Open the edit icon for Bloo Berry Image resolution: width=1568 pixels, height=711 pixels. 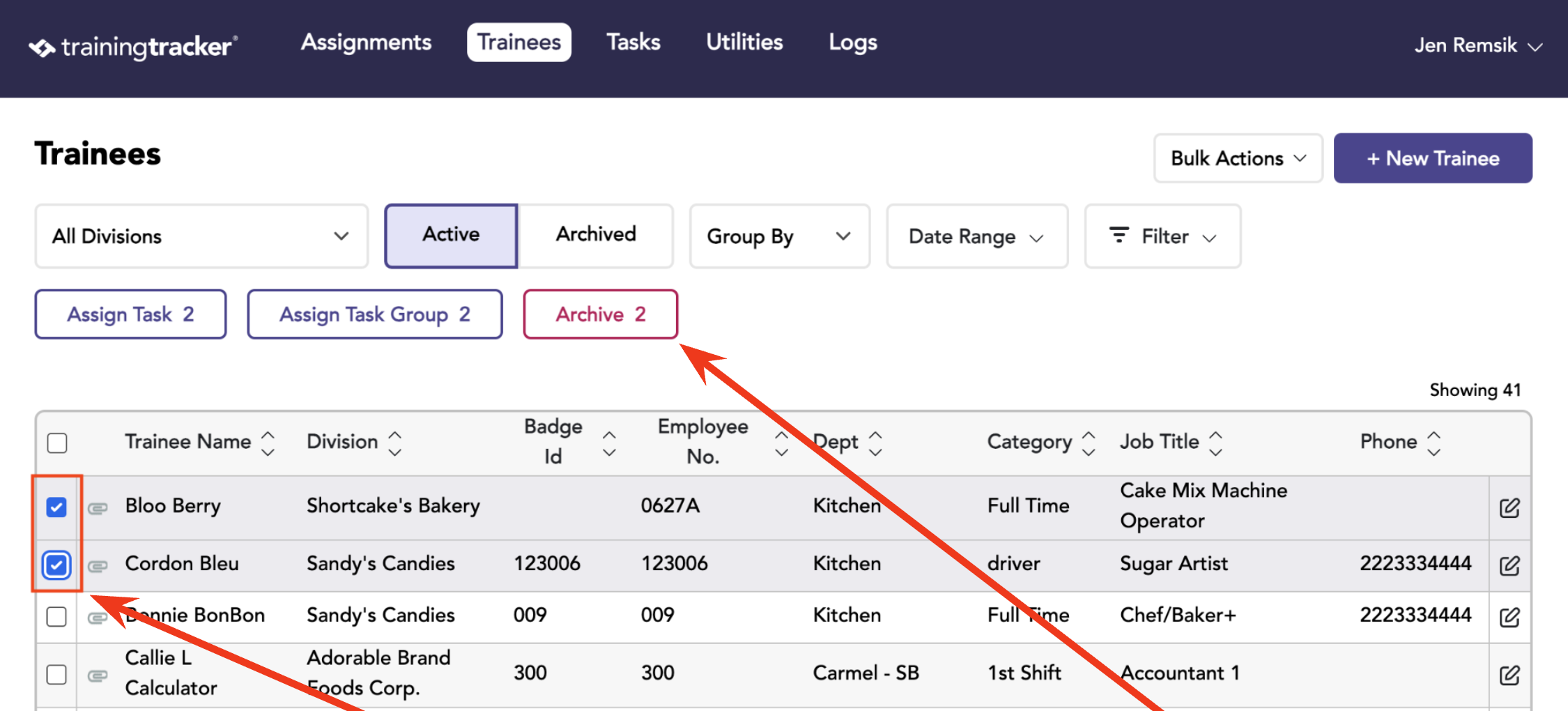(x=1509, y=507)
